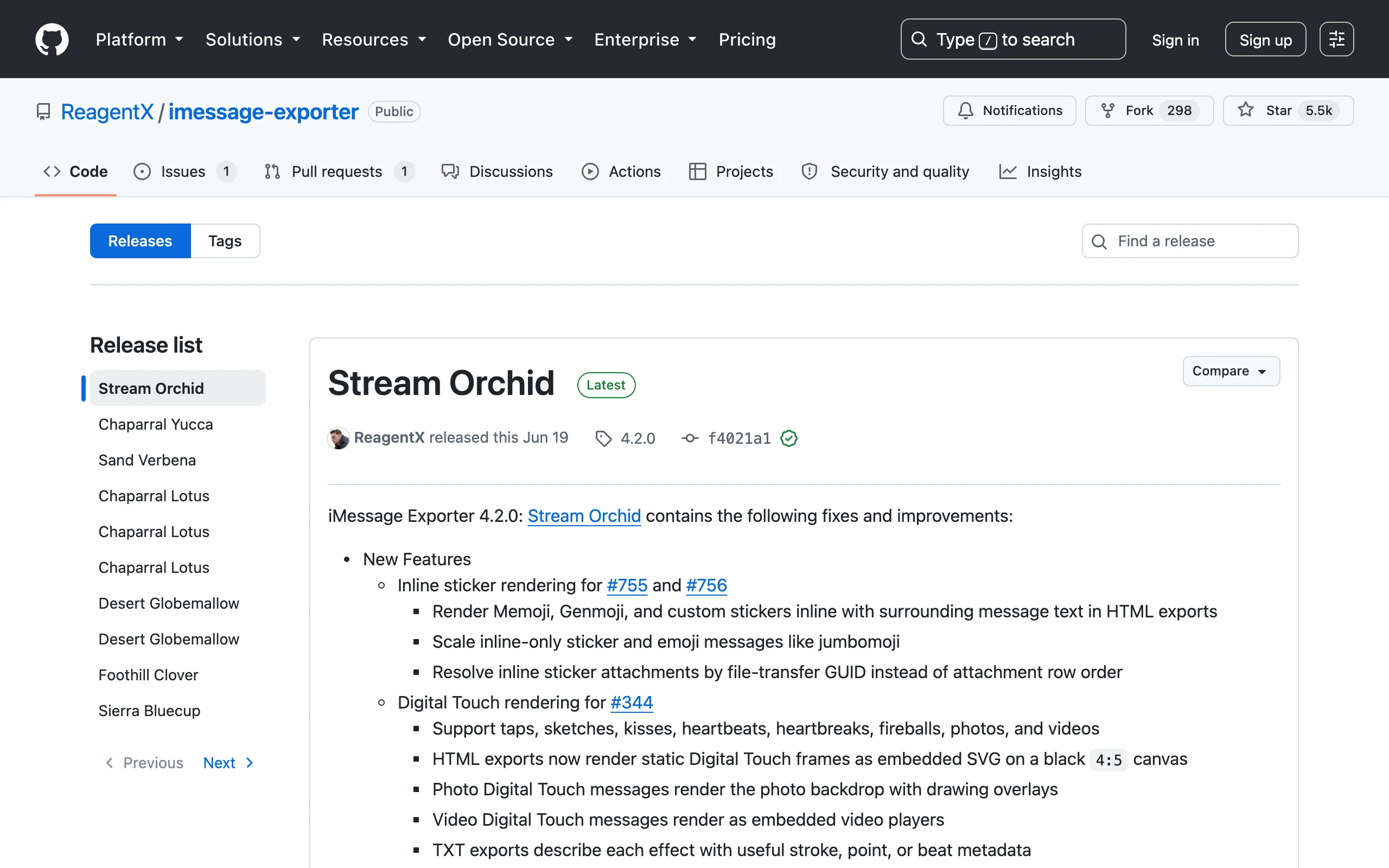The image size is (1389, 868).
Task: Open the Discussions tab
Action: (496, 171)
